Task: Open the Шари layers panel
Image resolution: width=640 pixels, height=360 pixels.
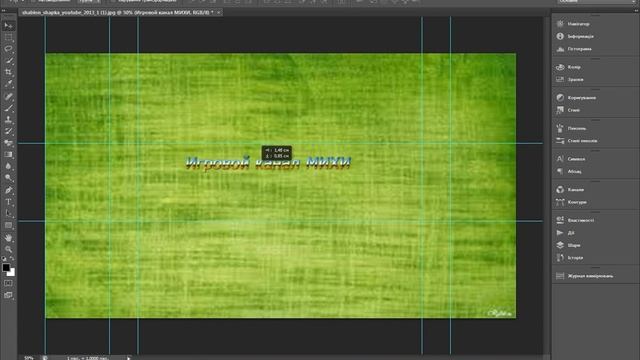Action: pyautogui.click(x=569, y=245)
